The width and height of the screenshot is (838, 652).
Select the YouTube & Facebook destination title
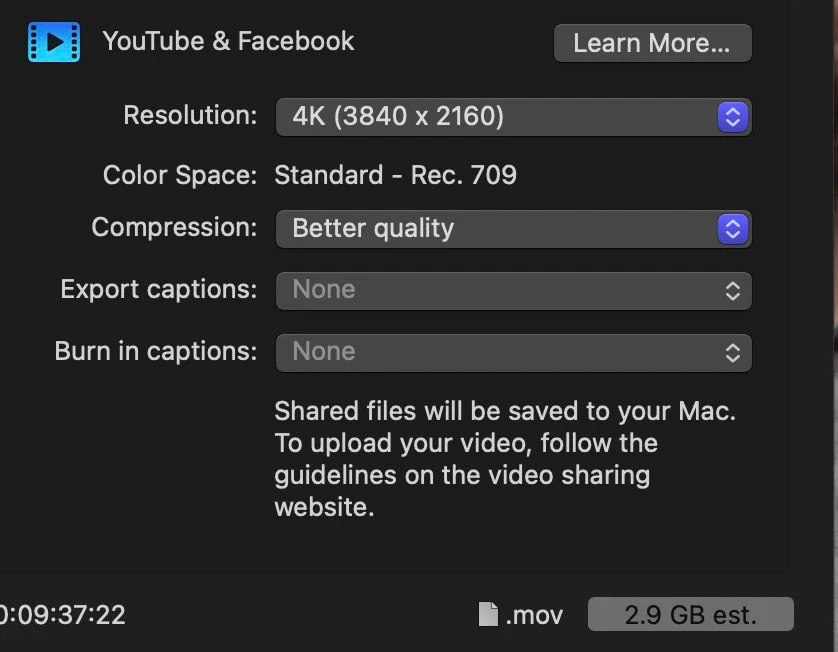(228, 41)
